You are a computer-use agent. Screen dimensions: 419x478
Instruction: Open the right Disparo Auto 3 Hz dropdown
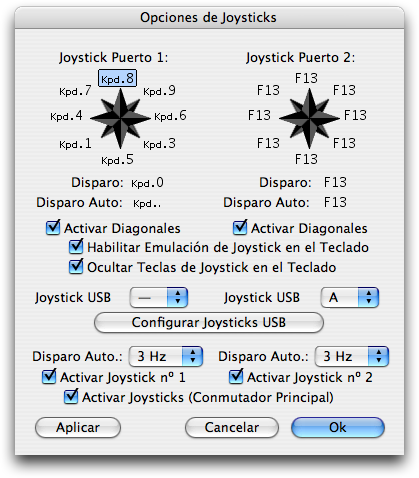(x=352, y=356)
